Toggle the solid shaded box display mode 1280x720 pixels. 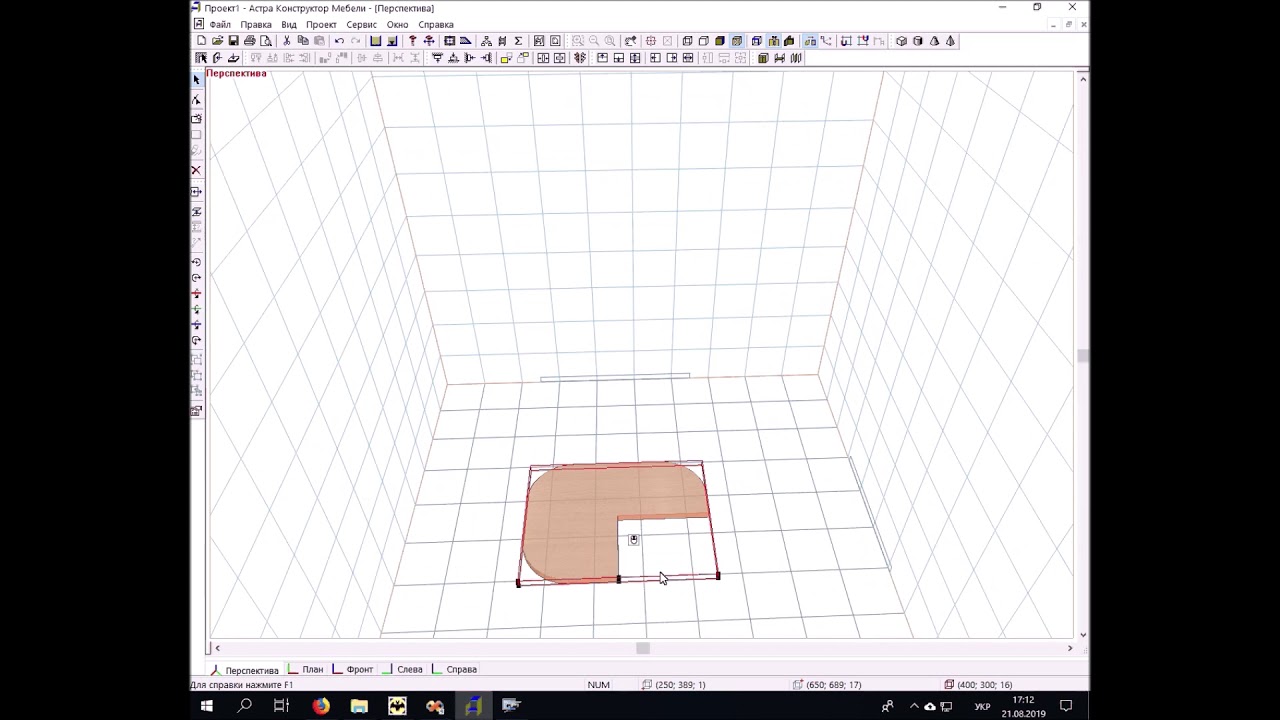(x=720, y=41)
